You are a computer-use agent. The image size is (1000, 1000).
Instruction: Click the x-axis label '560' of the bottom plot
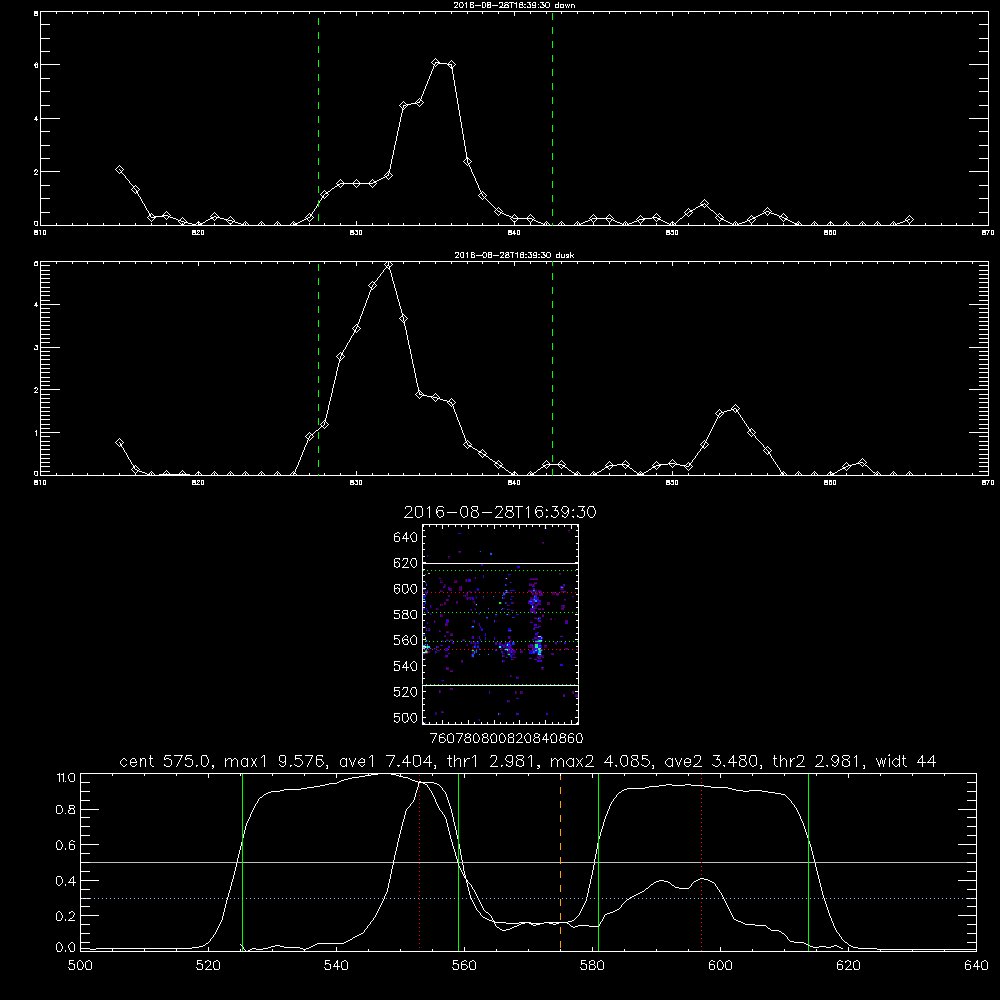click(464, 966)
